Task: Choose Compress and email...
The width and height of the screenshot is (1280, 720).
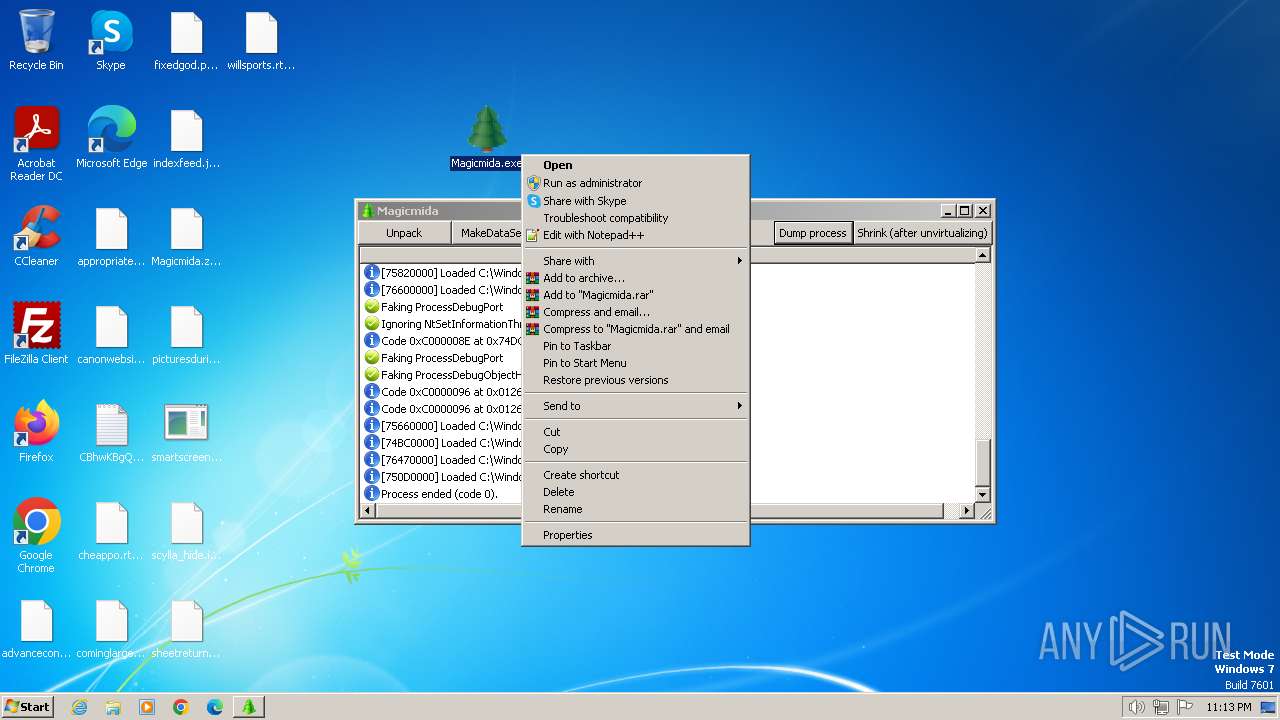Action: pos(636,312)
